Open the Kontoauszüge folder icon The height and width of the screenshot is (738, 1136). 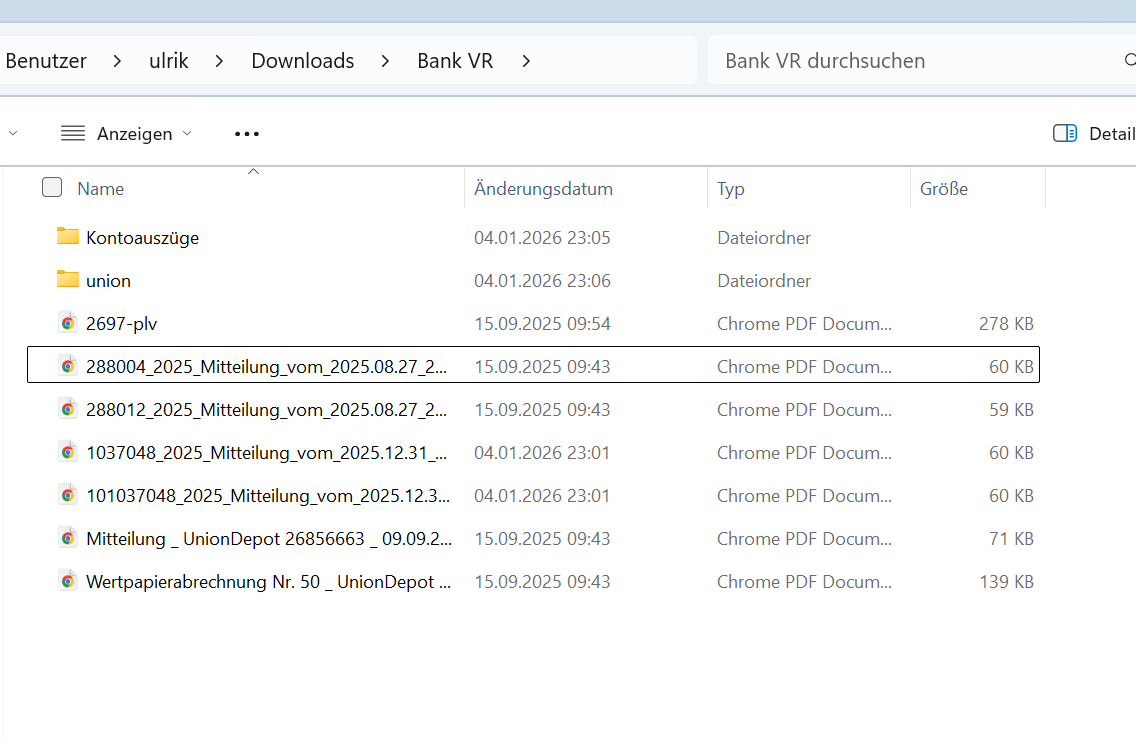click(x=67, y=237)
